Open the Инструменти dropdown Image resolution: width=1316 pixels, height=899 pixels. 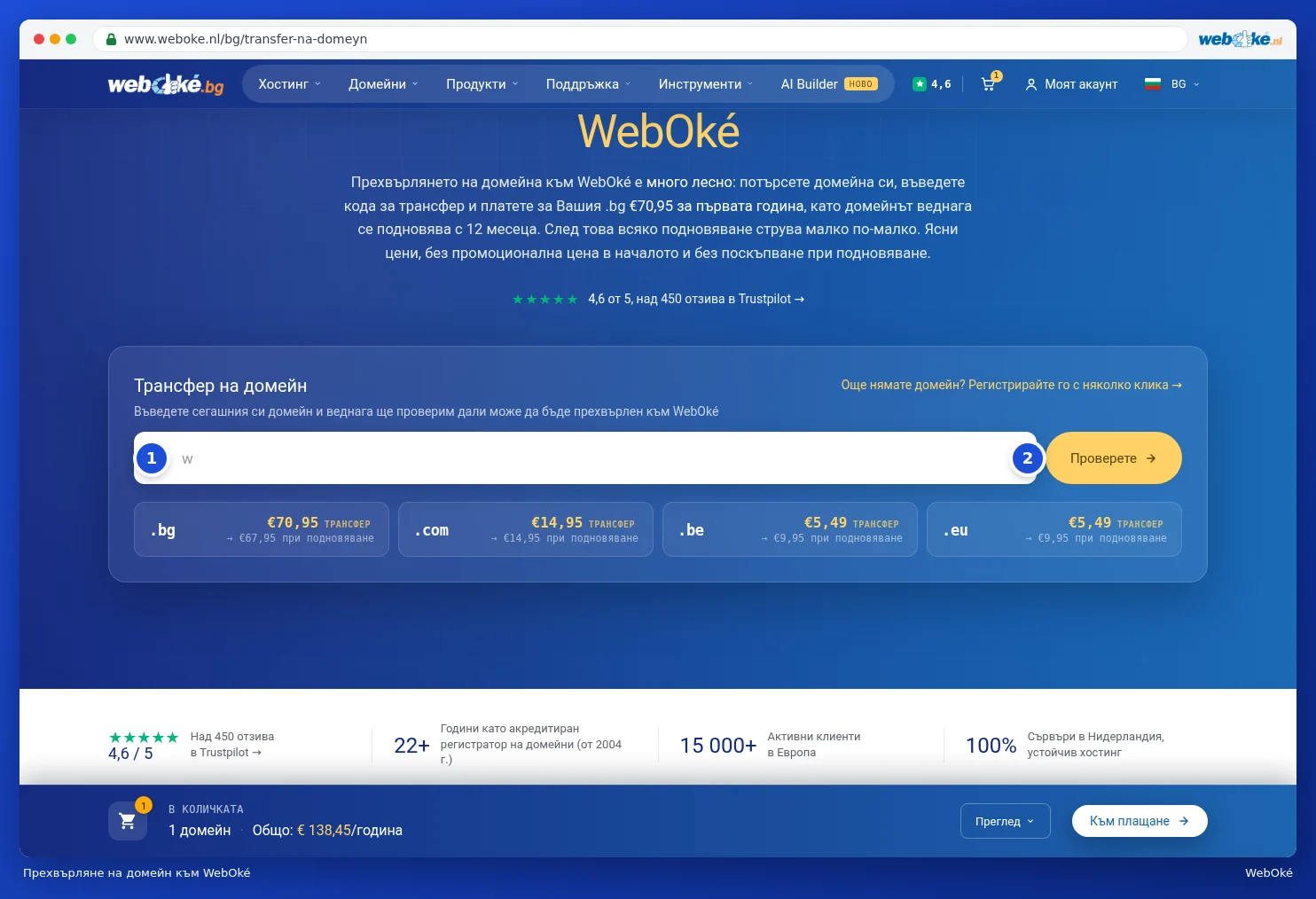(706, 84)
